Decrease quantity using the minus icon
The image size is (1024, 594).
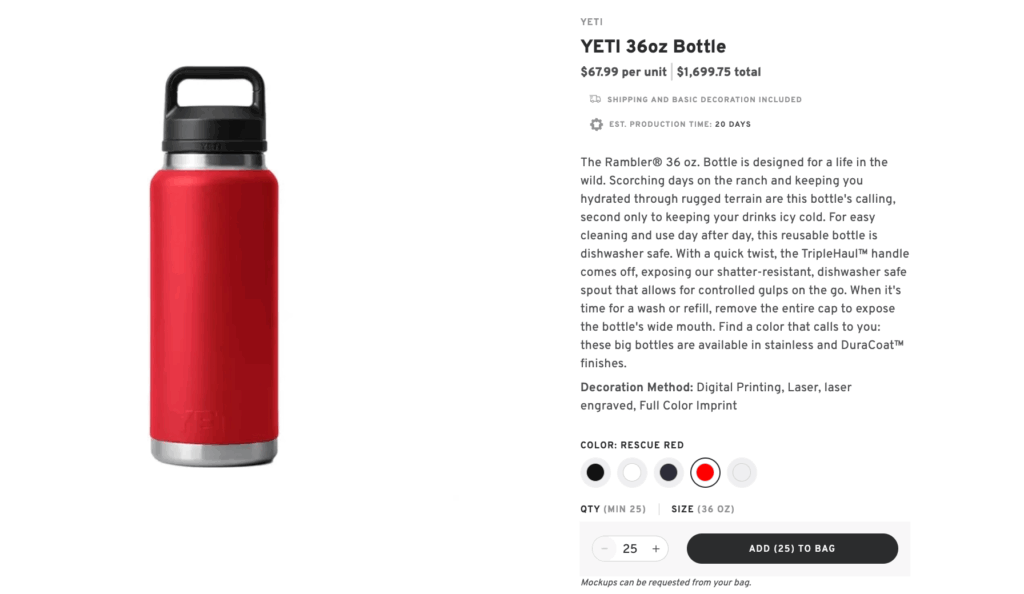pyautogui.click(x=604, y=548)
